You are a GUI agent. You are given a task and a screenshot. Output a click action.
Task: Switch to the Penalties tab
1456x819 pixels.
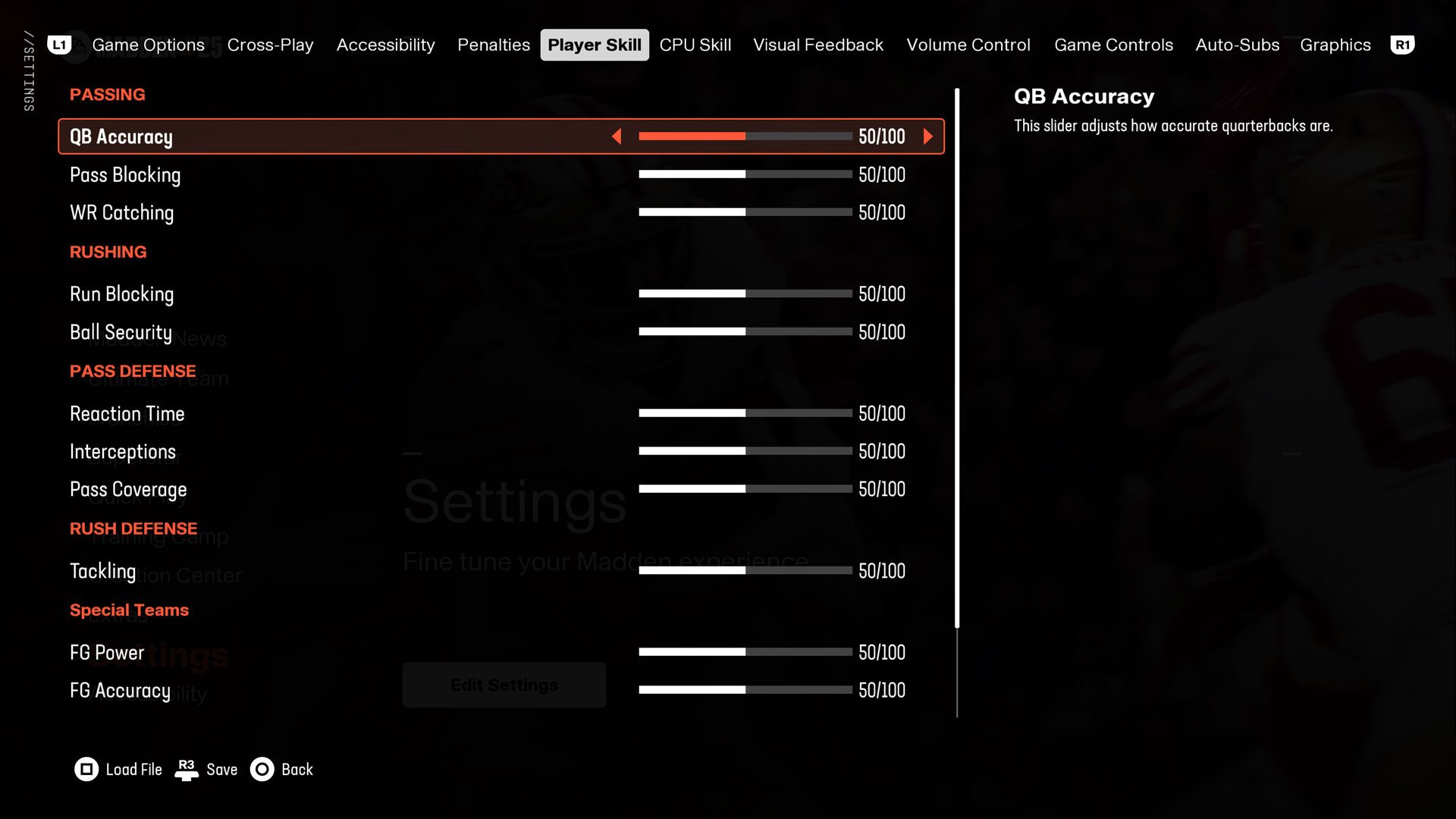(x=493, y=44)
